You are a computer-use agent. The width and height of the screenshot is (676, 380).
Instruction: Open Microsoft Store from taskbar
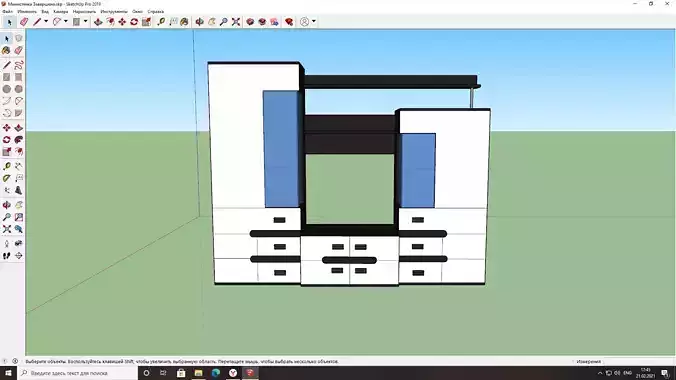(181, 373)
